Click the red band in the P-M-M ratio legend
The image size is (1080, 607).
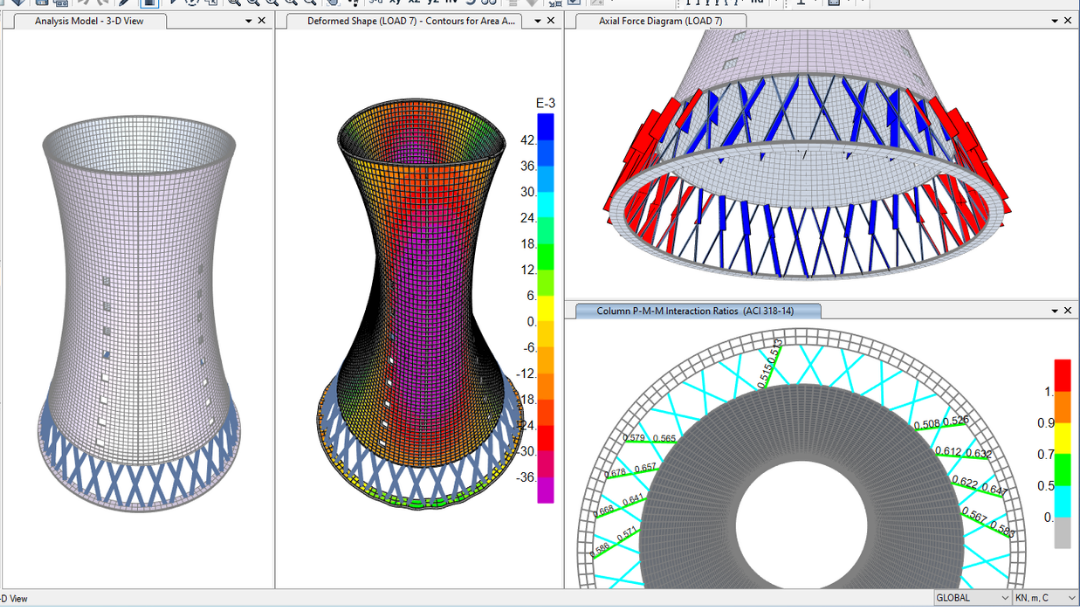pyautogui.click(x=1062, y=373)
